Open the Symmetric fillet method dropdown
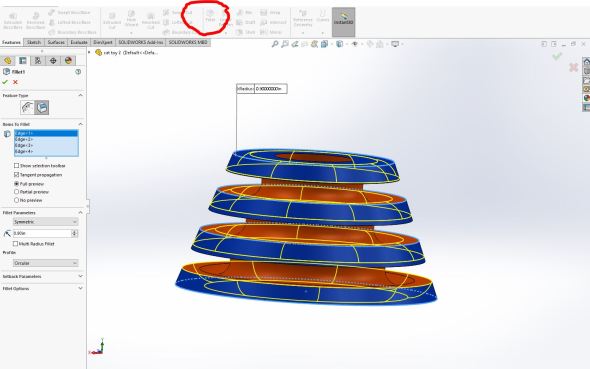This screenshot has height=369, width=590. (46, 222)
